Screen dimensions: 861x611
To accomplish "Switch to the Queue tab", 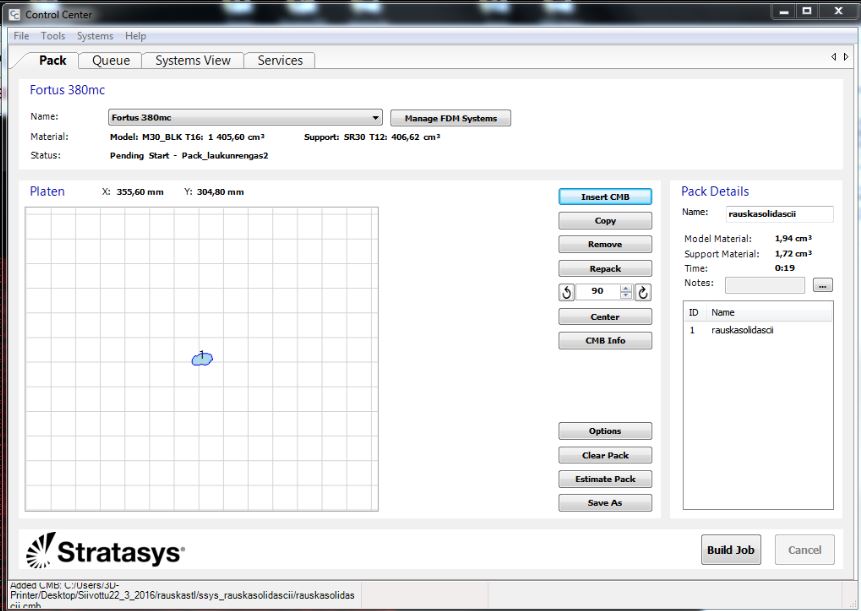I will [x=111, y=60].
